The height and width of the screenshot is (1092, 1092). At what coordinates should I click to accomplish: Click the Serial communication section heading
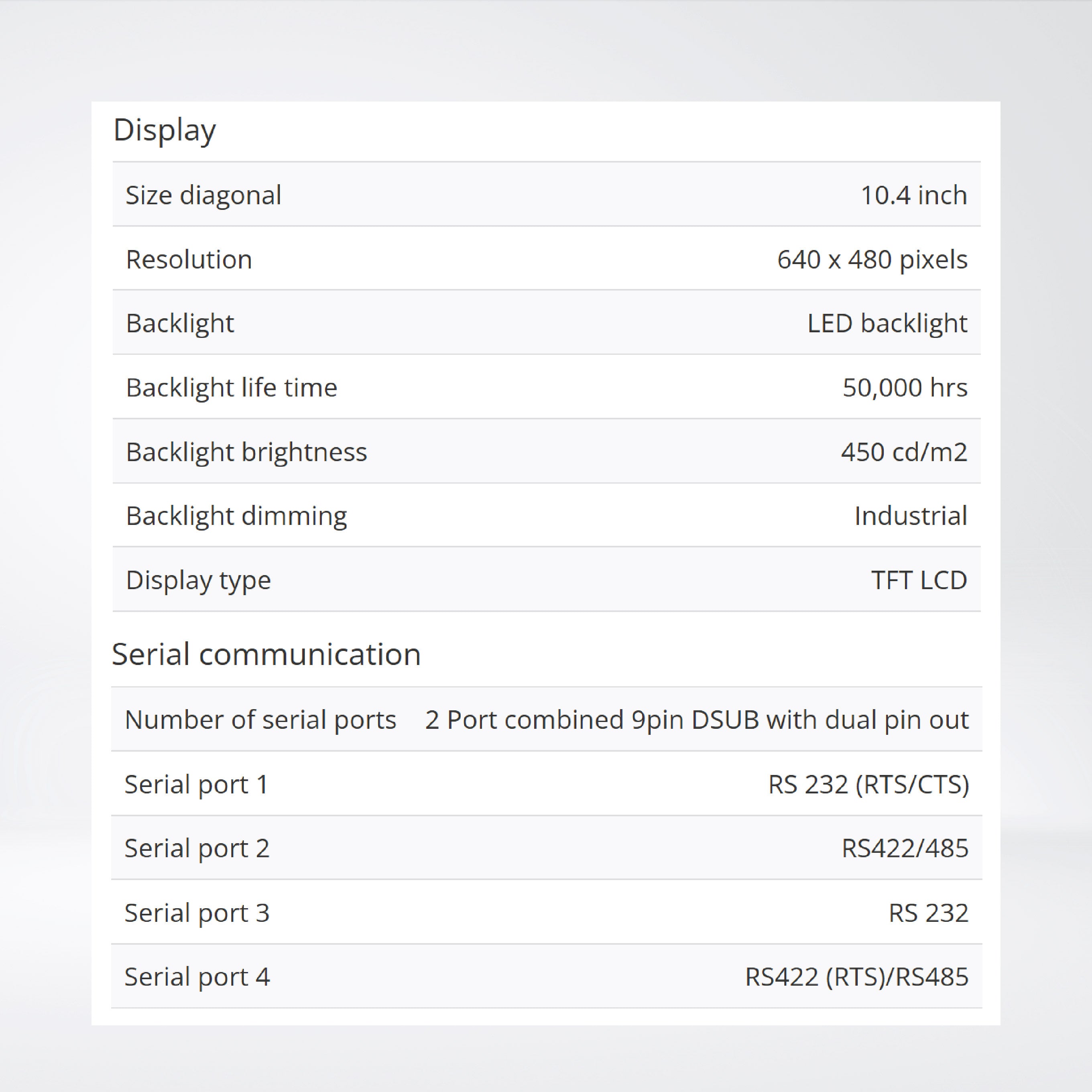(x=266, y=655)
